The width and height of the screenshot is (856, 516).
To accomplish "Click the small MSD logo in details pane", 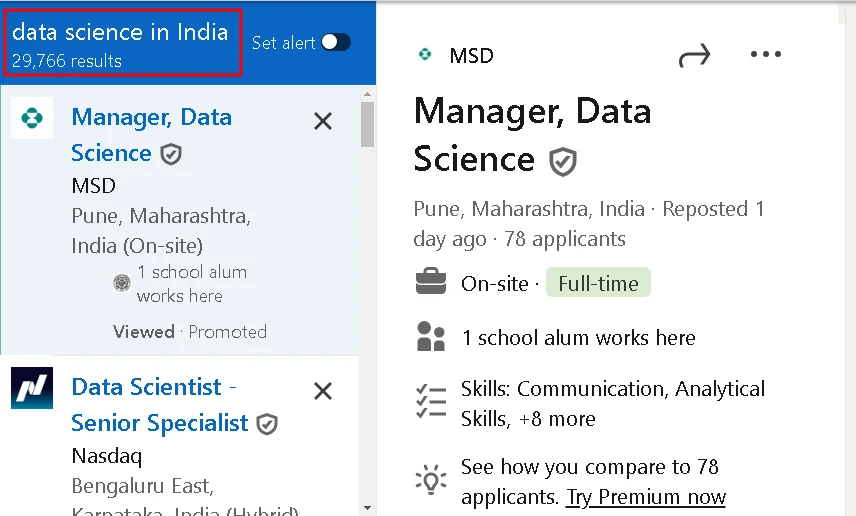I will click(425, 54).
